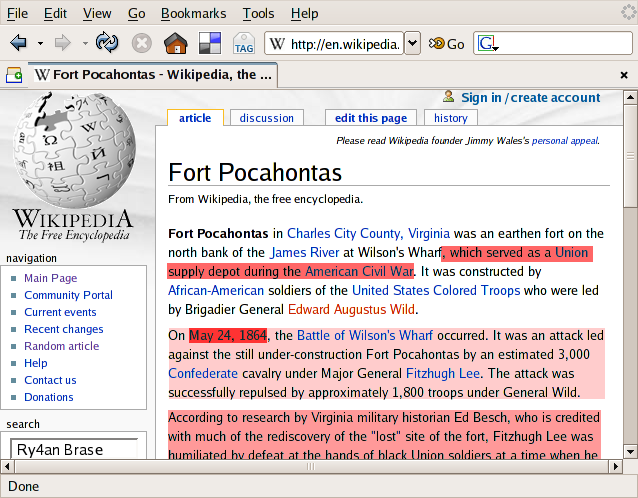Open the history tab
Image resolution: width=638 pixels, height=498 pixels.
click(x=450, y=118)
